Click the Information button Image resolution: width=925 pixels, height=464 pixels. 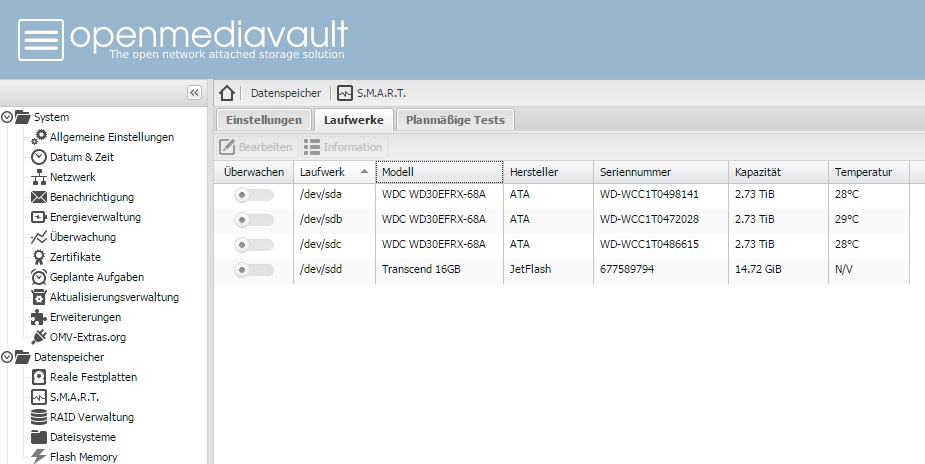click(344, 147)
